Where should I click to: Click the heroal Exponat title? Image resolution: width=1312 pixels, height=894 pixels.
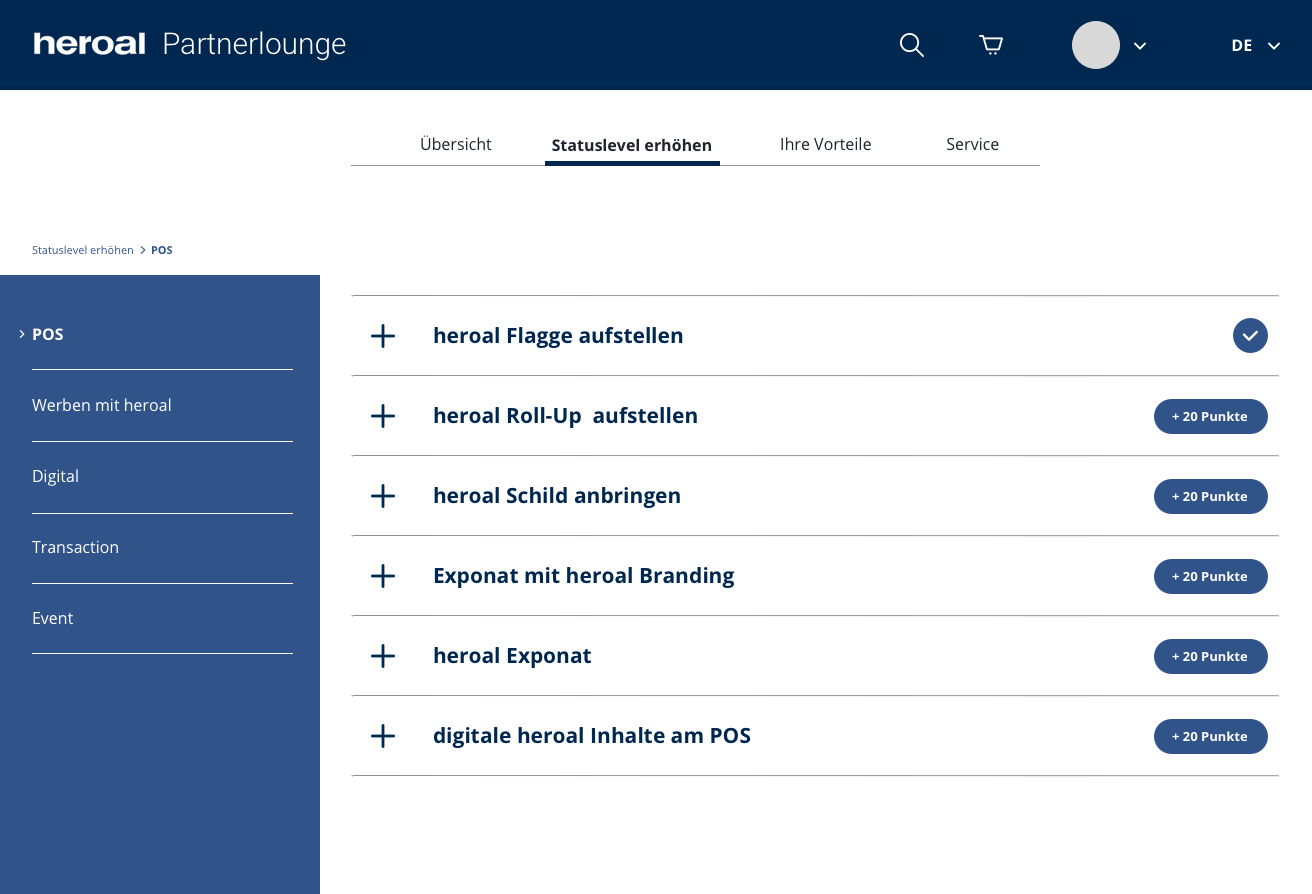click(512, 656)
